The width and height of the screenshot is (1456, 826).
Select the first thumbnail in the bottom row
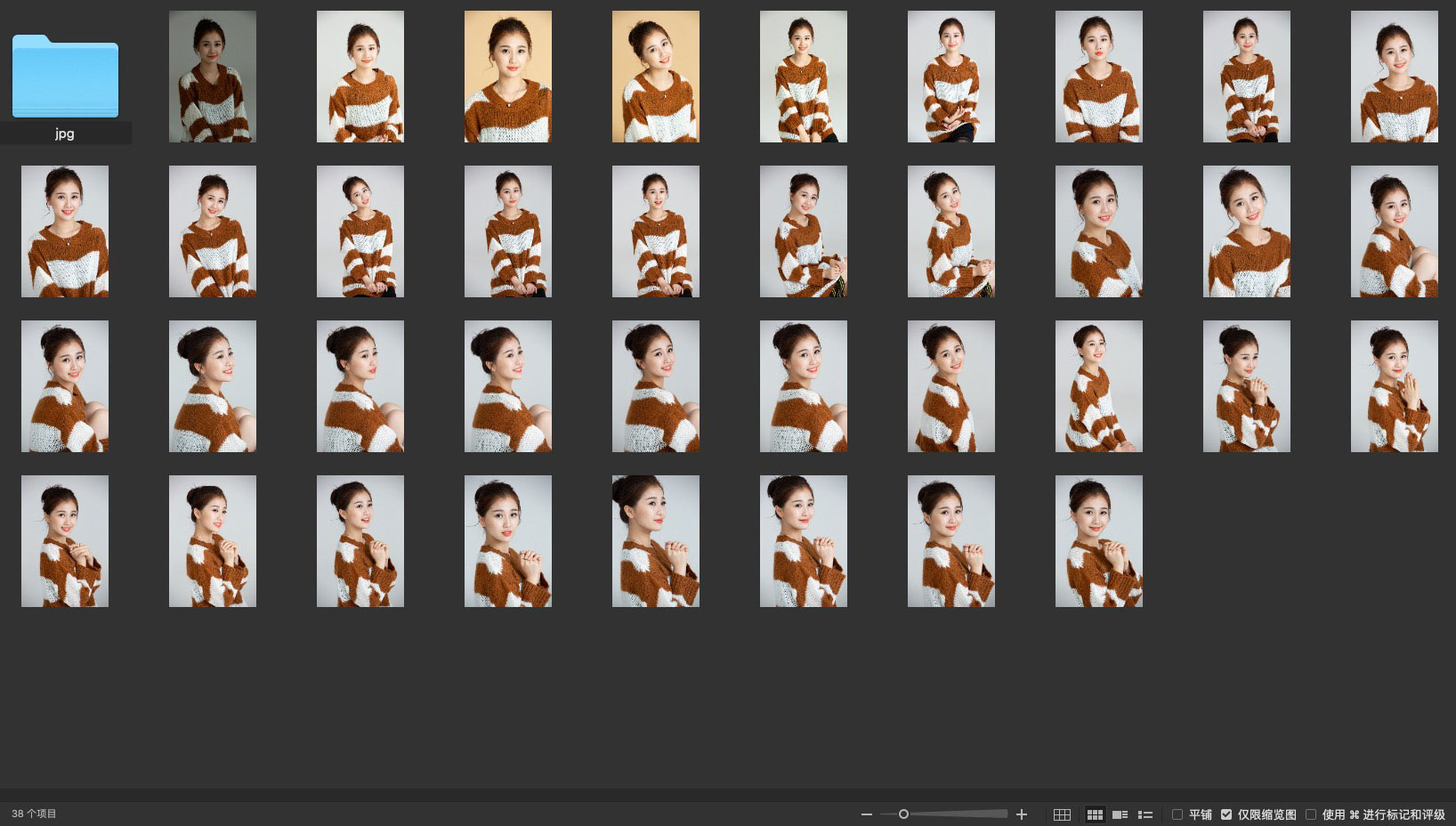65,541
